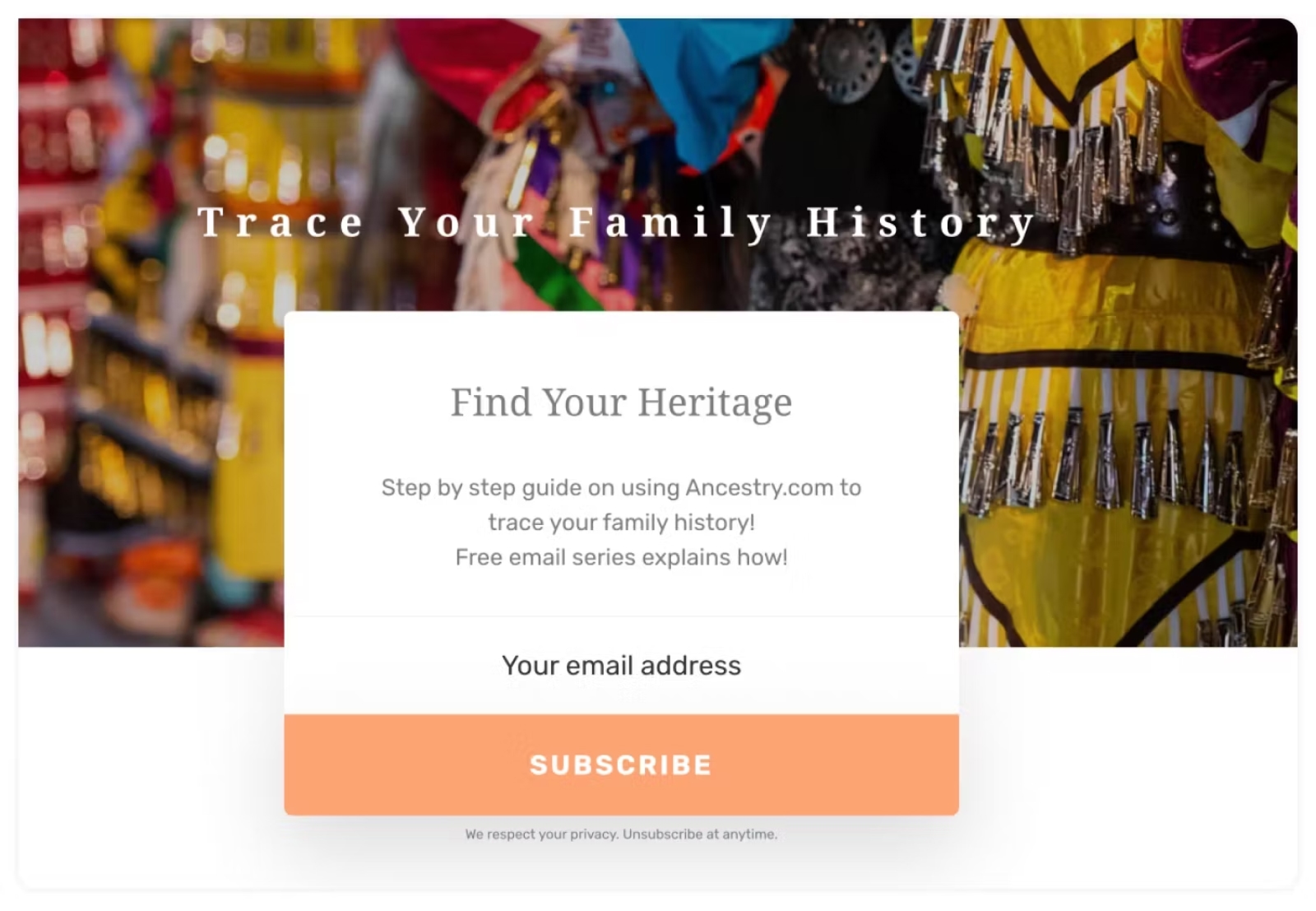
Task: Click the word "Family" in banner title
Action: point(671,222)
